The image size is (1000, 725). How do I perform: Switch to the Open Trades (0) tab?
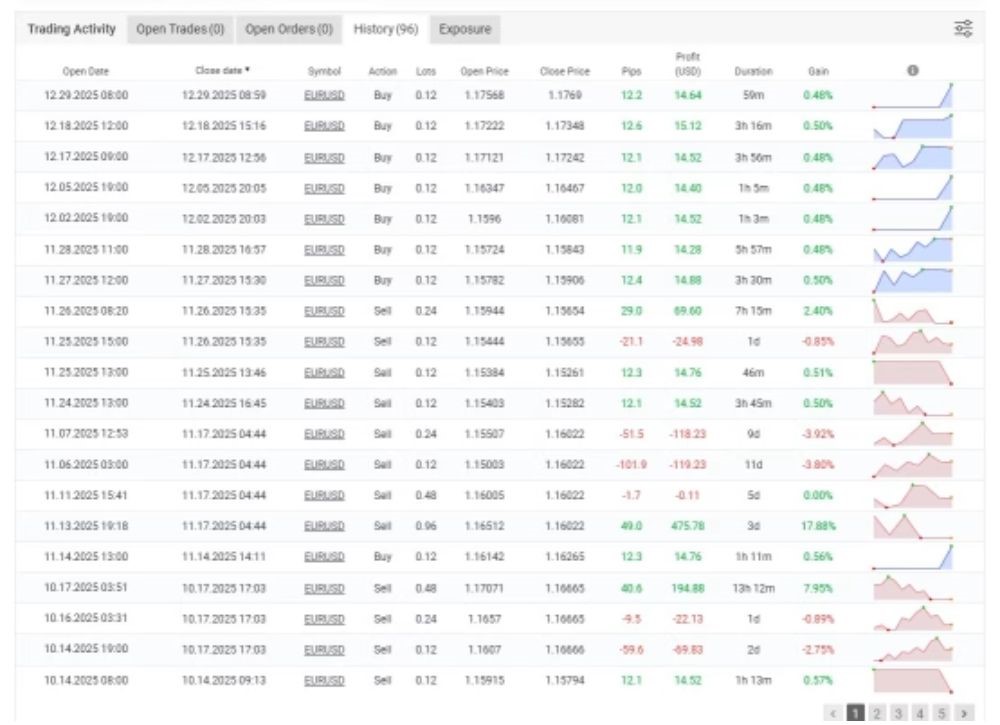coord(180,29)
